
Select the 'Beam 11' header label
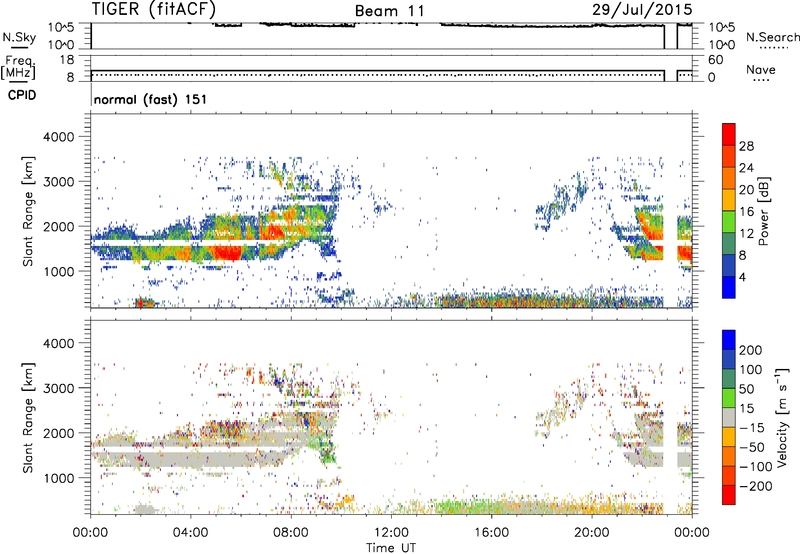pyautogui.click(x=389, y=11)
